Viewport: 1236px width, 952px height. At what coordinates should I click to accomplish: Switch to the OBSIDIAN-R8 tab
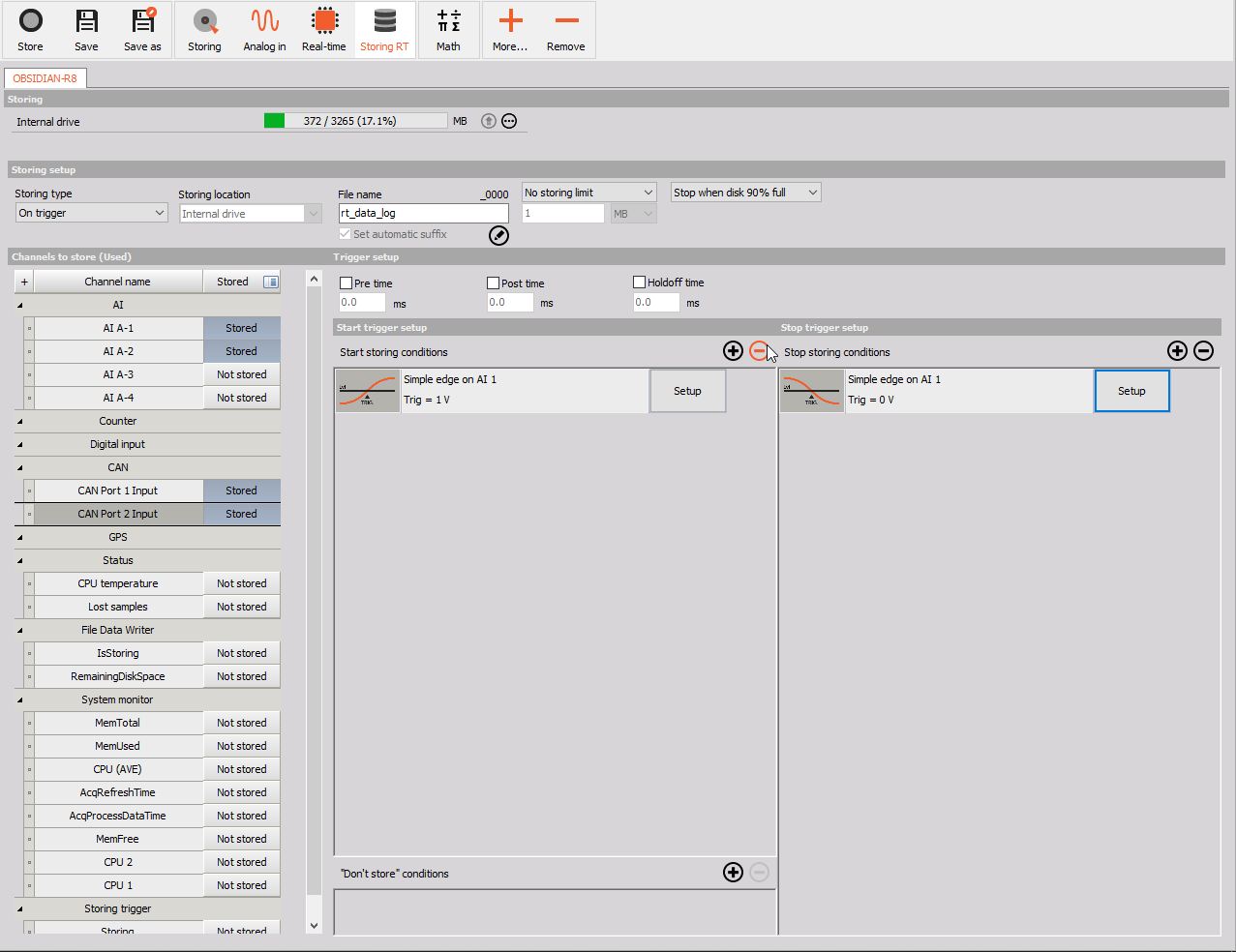[45, 78]
